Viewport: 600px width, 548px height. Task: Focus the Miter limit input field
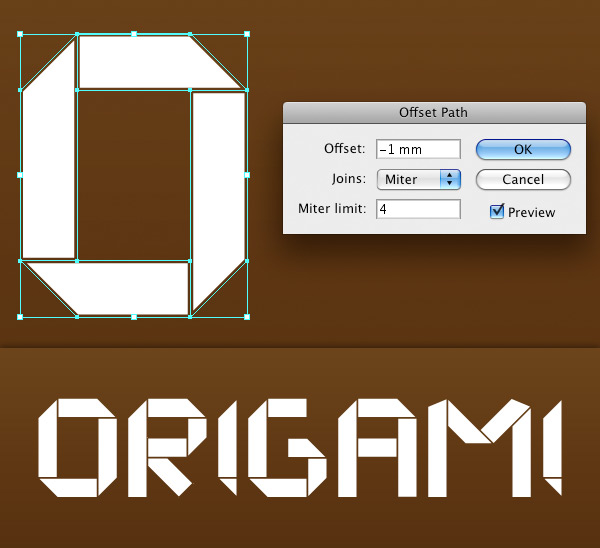coord(418,210)
